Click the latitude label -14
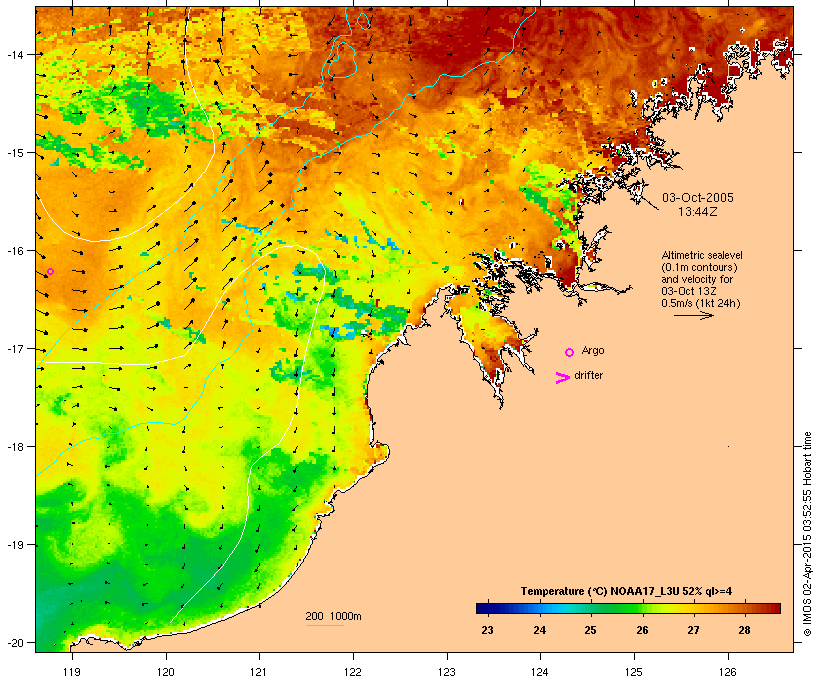This screenshot has width=820, height=680. [15, 54]
